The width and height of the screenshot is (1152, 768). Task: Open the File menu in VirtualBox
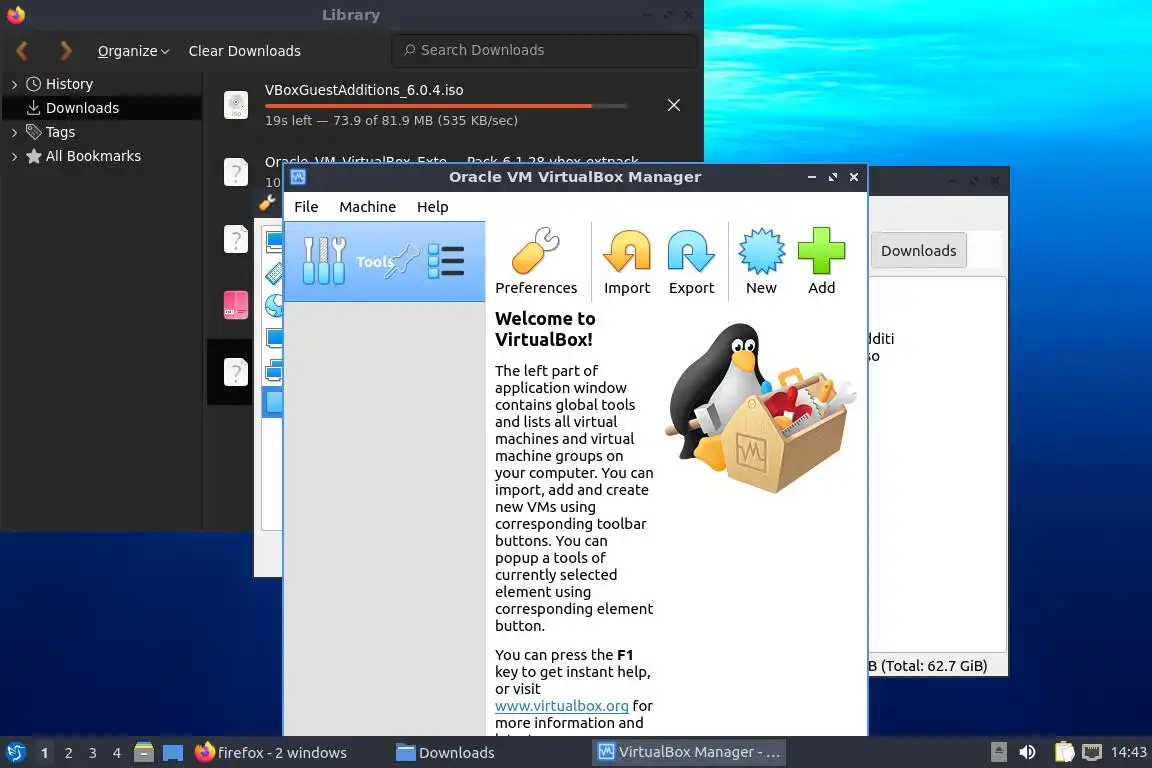click(306, 207)
